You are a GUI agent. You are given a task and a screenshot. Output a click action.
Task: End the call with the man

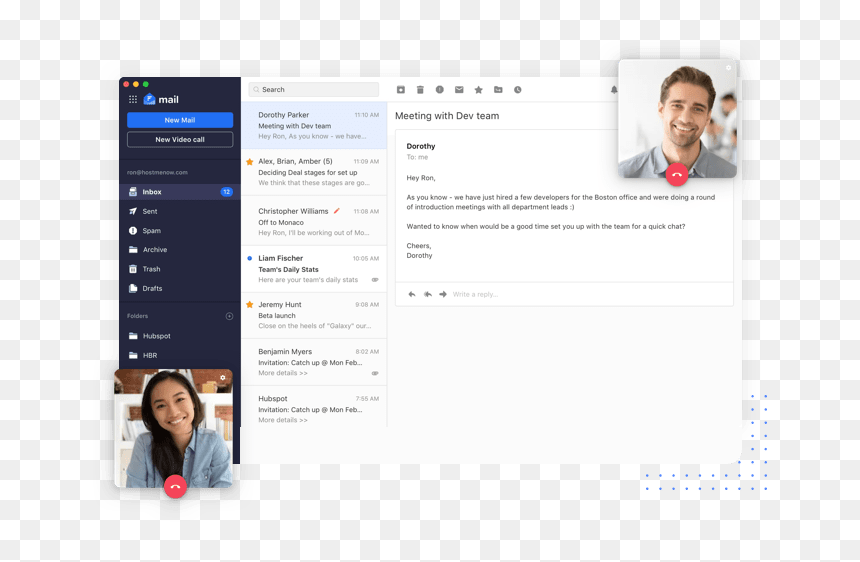tap(677, 175)
